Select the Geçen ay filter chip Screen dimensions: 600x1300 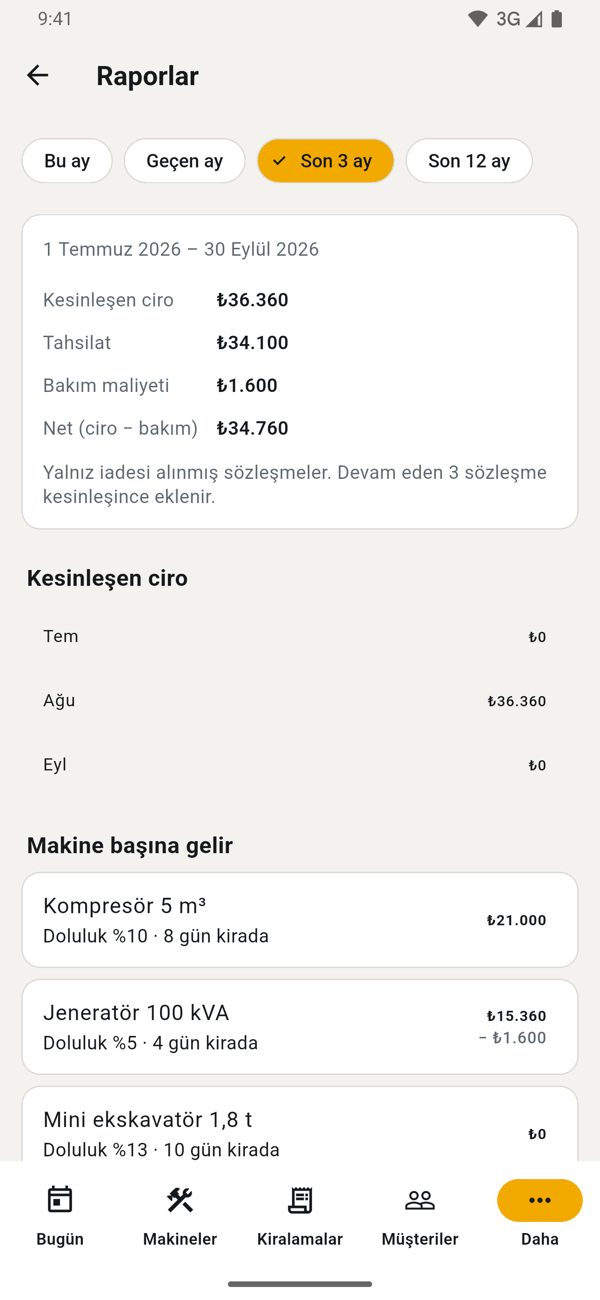(x=185, y=161)
